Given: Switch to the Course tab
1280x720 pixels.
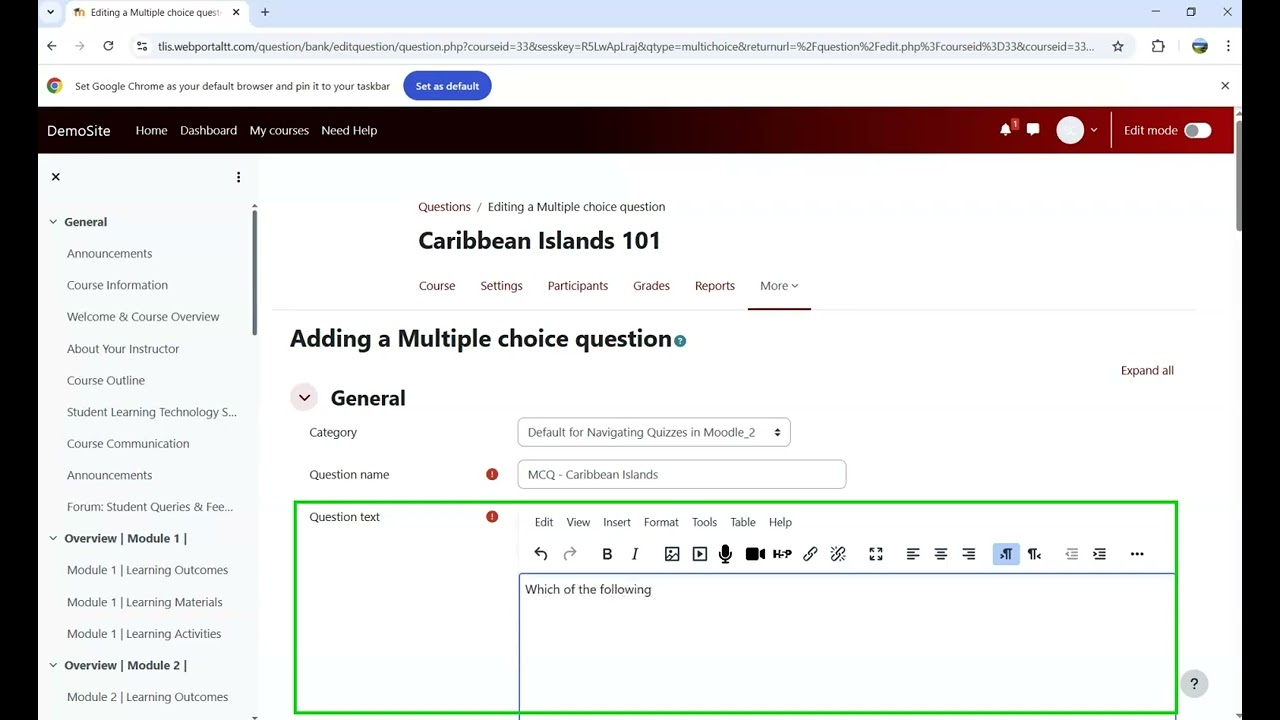Looking at the screenshot, I should [x=437, y=286].
